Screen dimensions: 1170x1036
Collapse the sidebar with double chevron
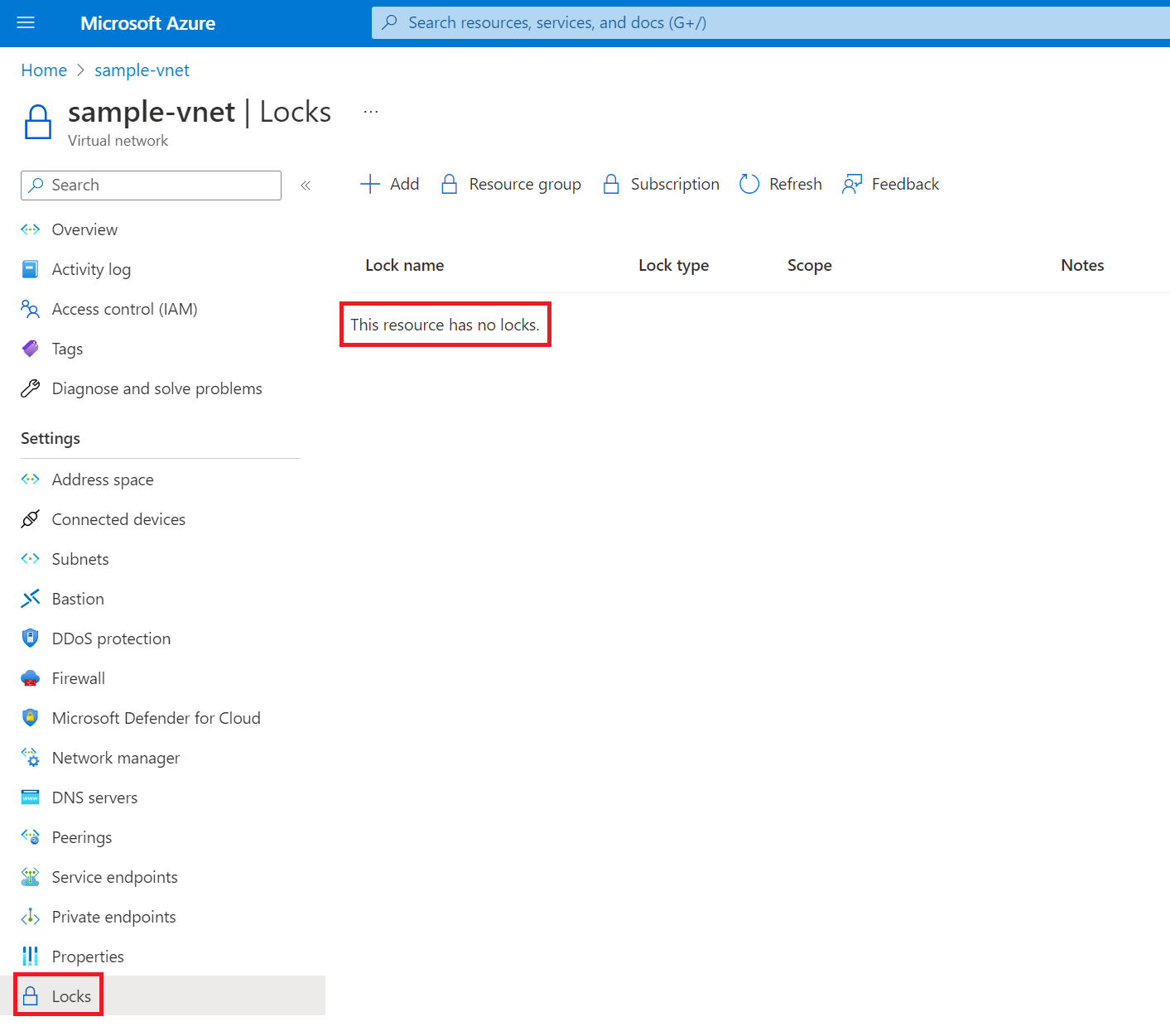[x=306, y=186]
